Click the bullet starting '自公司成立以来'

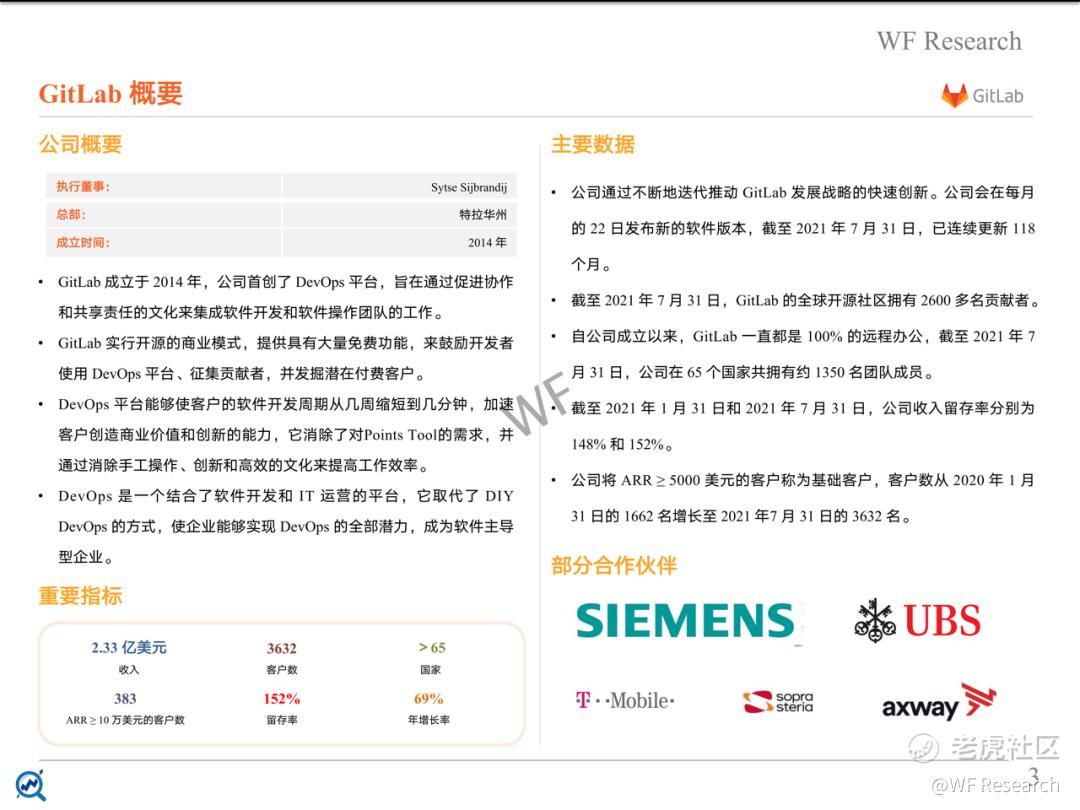802,354
